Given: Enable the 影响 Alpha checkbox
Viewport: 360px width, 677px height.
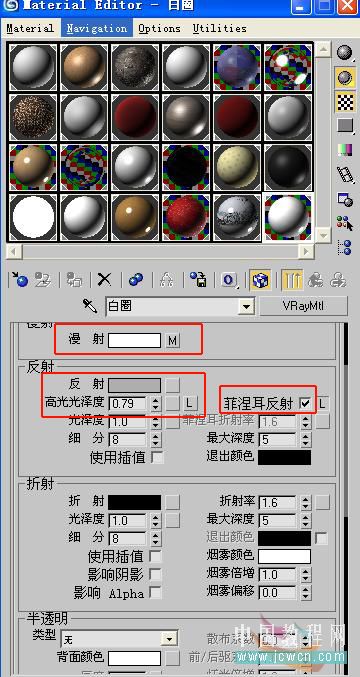Looking at the screenshot, I should click(x=155, y=592).
